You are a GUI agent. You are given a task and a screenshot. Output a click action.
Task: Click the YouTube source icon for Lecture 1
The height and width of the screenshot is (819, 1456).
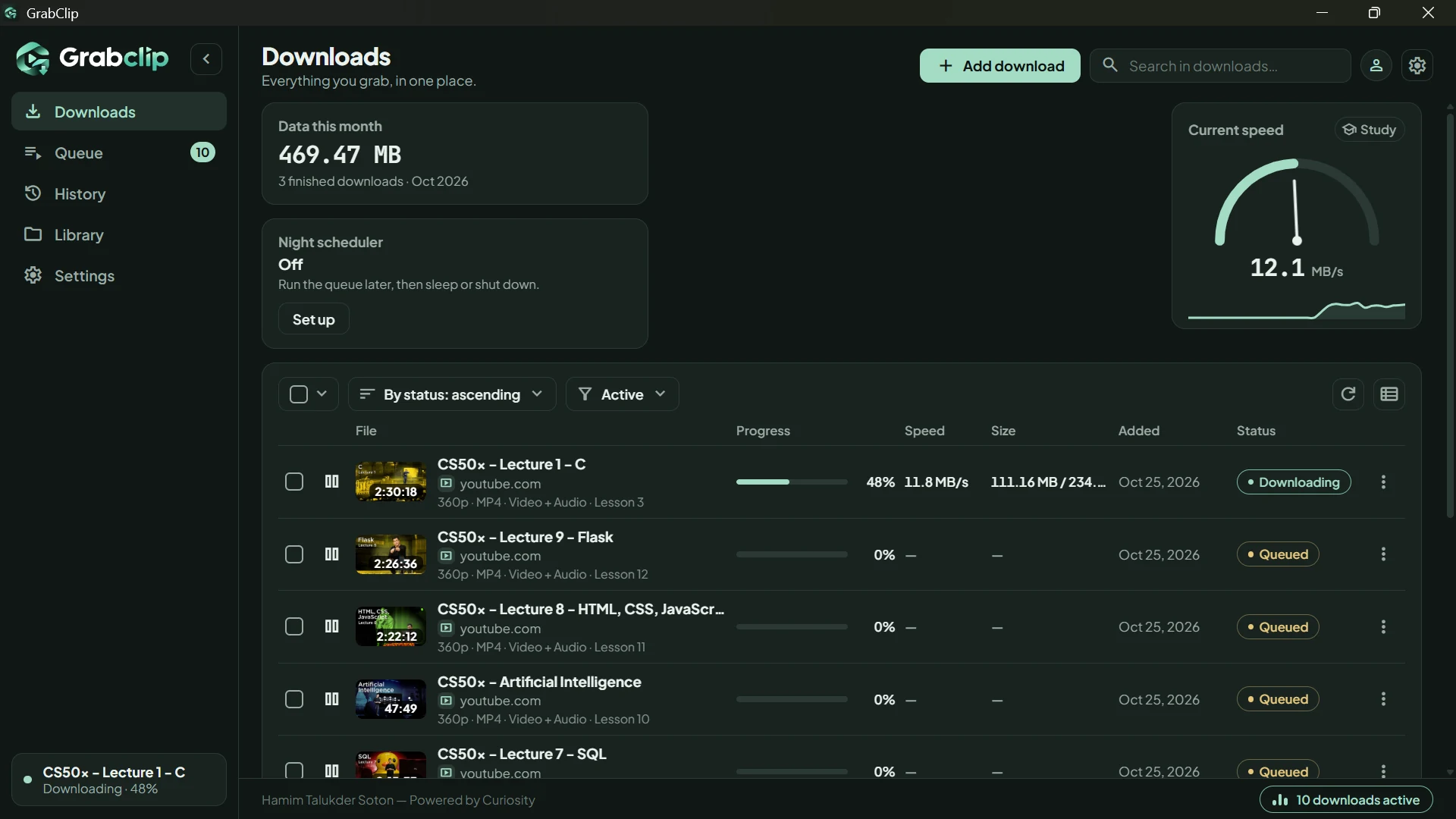click(446, 484)
